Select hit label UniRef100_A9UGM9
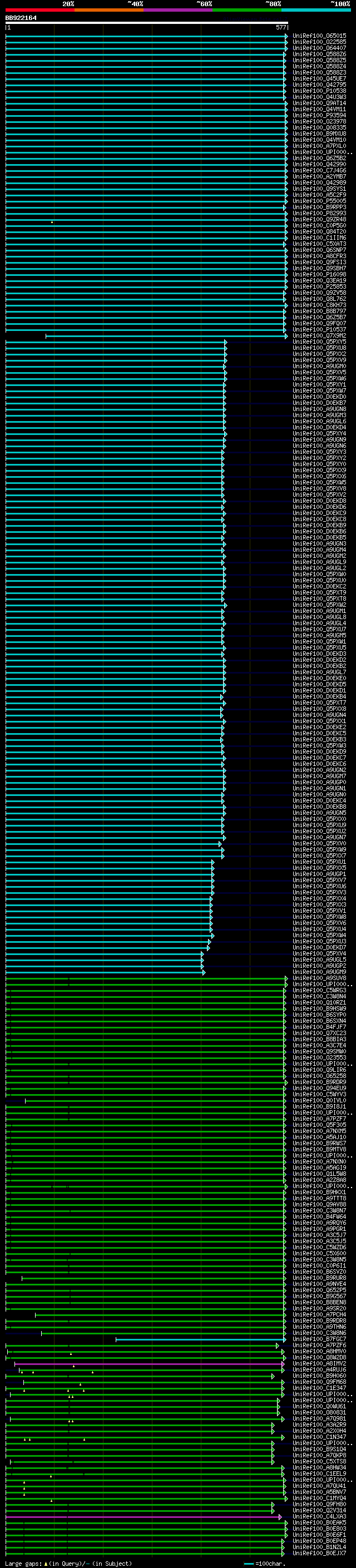This screenshot has width=356, height=1568. [319, 972]
